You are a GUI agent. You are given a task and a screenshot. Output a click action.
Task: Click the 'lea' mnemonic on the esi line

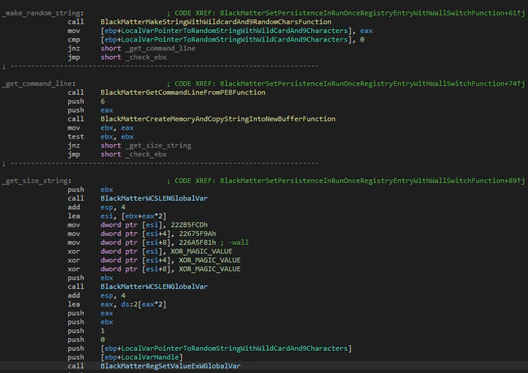74,216
